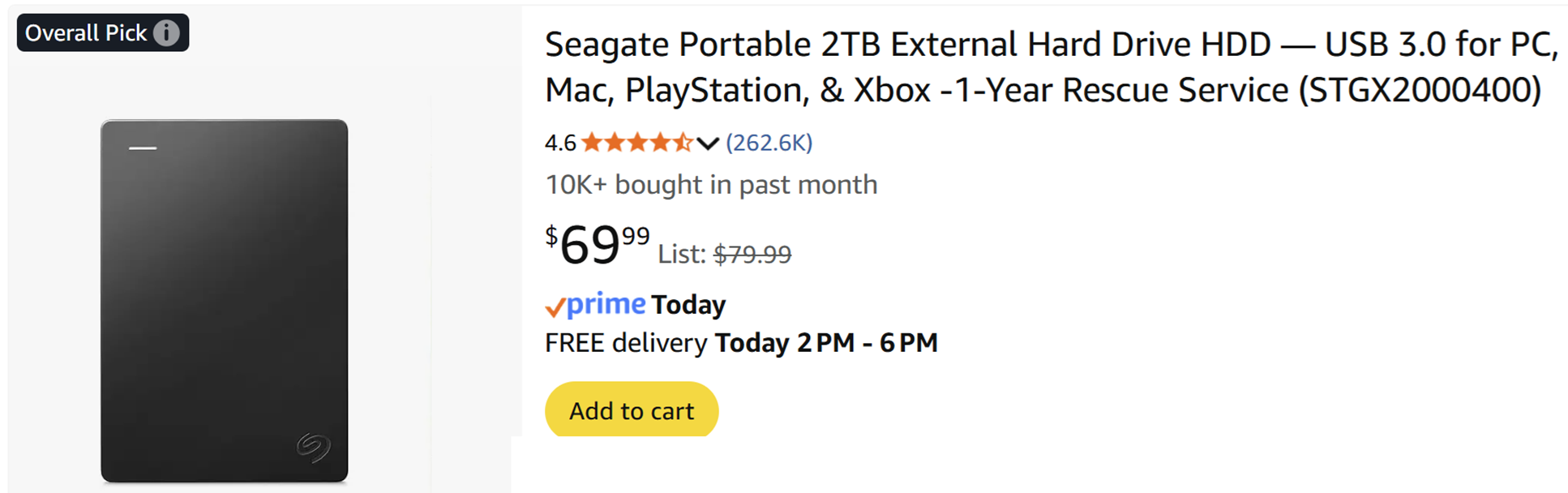This screenshot has height=493, width=1568.
Task: Click the blue prime logo text
Action: (x=606, y=304)
